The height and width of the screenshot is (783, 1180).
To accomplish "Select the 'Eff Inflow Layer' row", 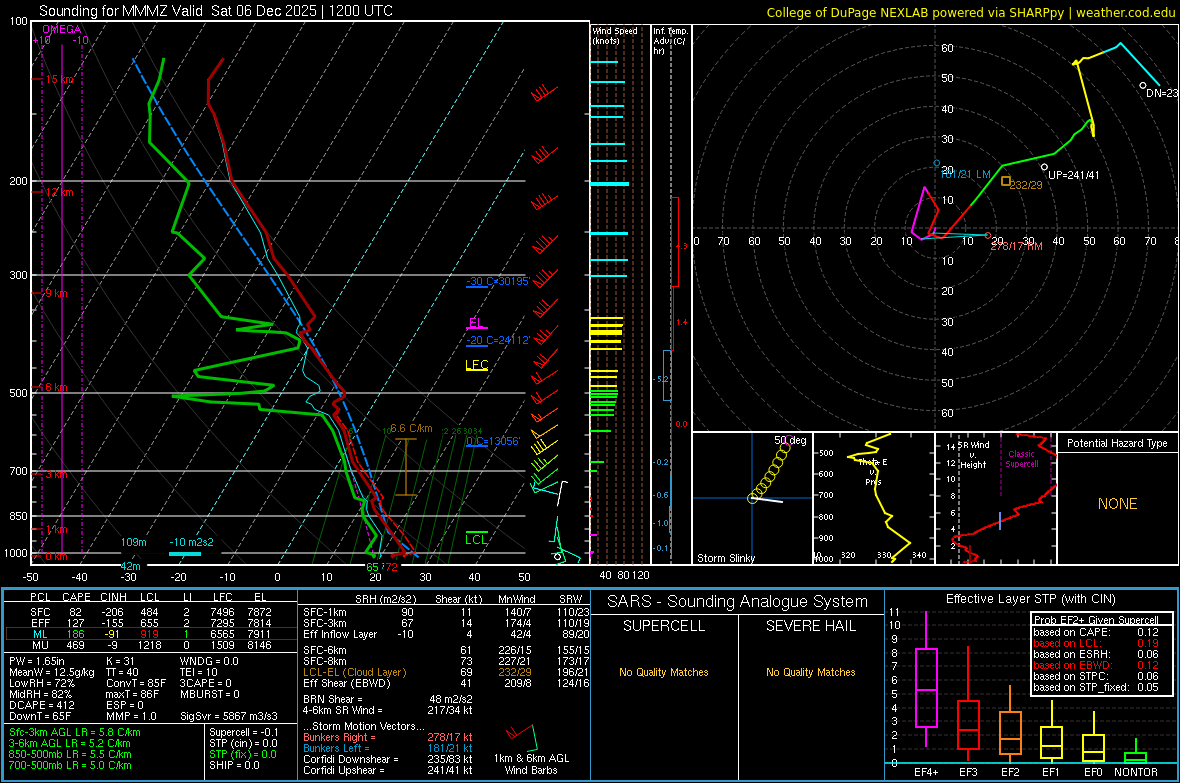I will 446,634.
